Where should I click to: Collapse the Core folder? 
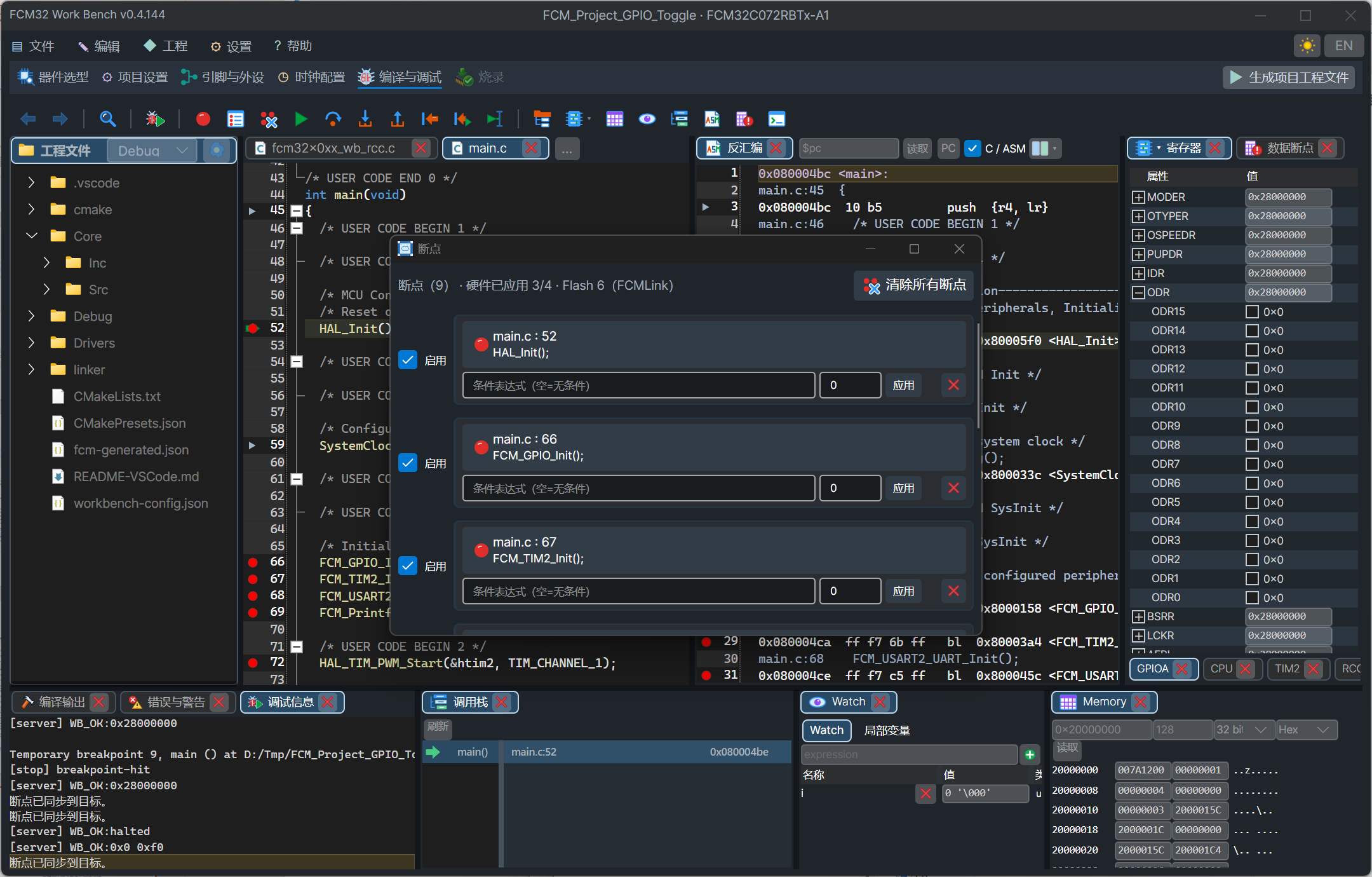tap(31, 236)
